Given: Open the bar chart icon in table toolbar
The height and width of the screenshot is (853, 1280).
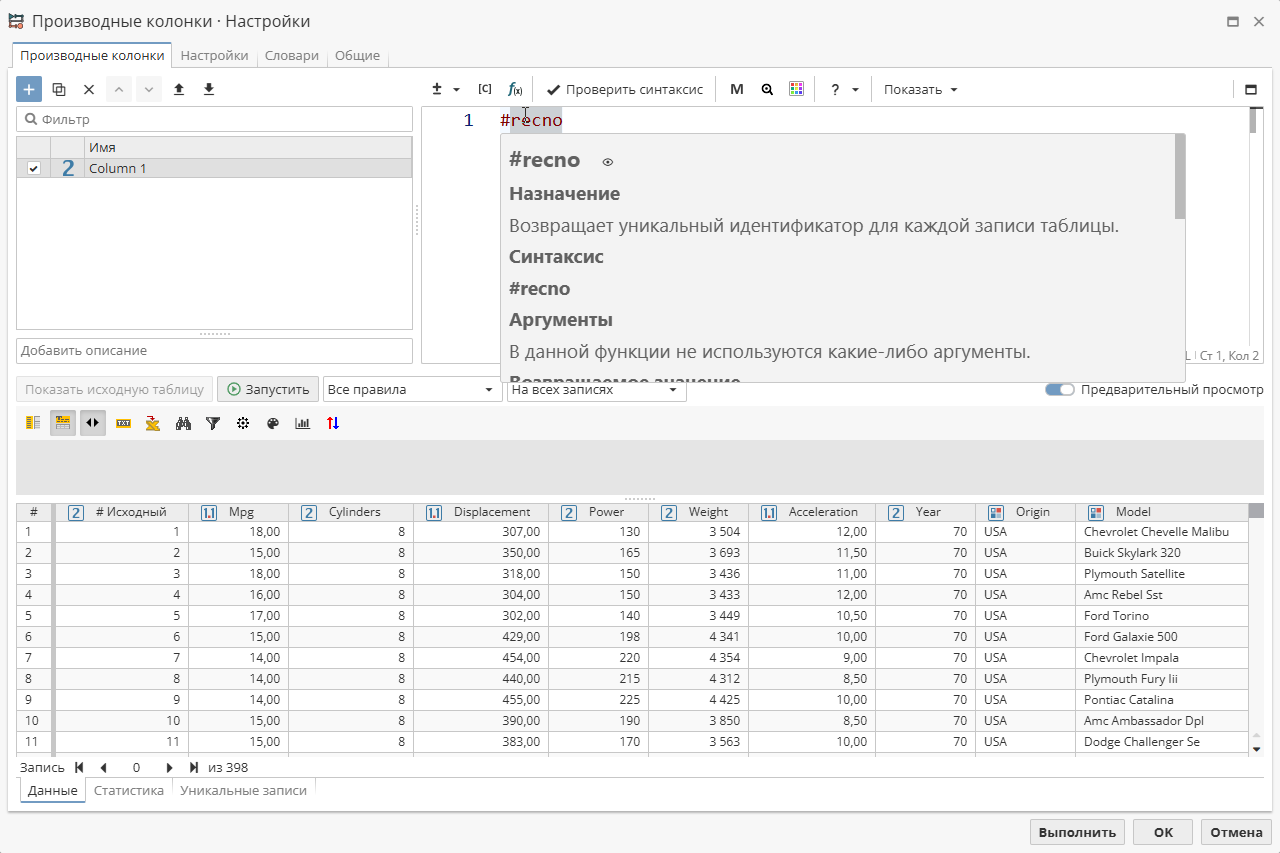Looking at the screenshot, I should (x=303, y=423).
